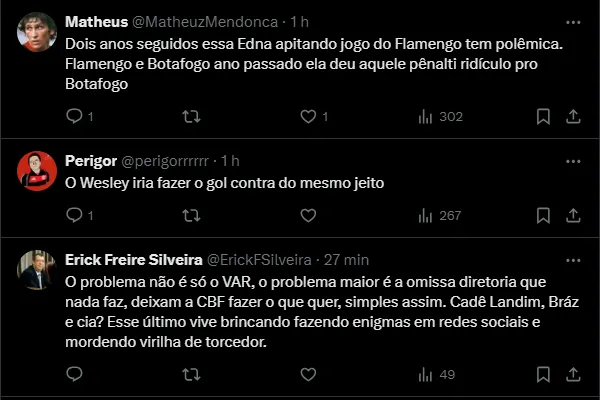Like Perigor's tweet
The height and width of the screenshot is (400, 600).
coord(308,215)
